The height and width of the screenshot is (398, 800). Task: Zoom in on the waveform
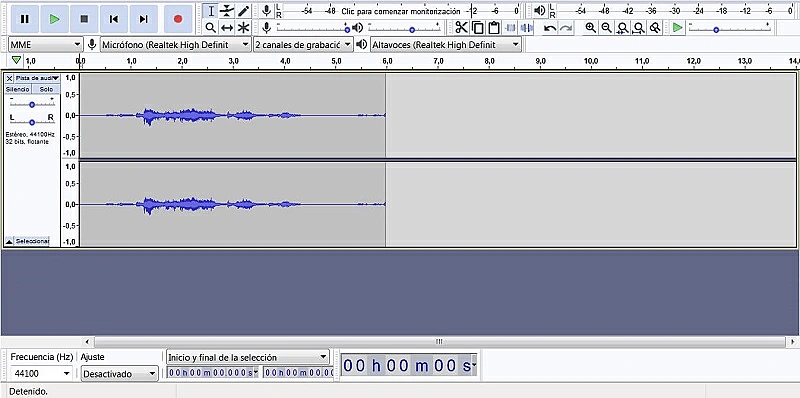pyautogui.click(x=590, y=28)
